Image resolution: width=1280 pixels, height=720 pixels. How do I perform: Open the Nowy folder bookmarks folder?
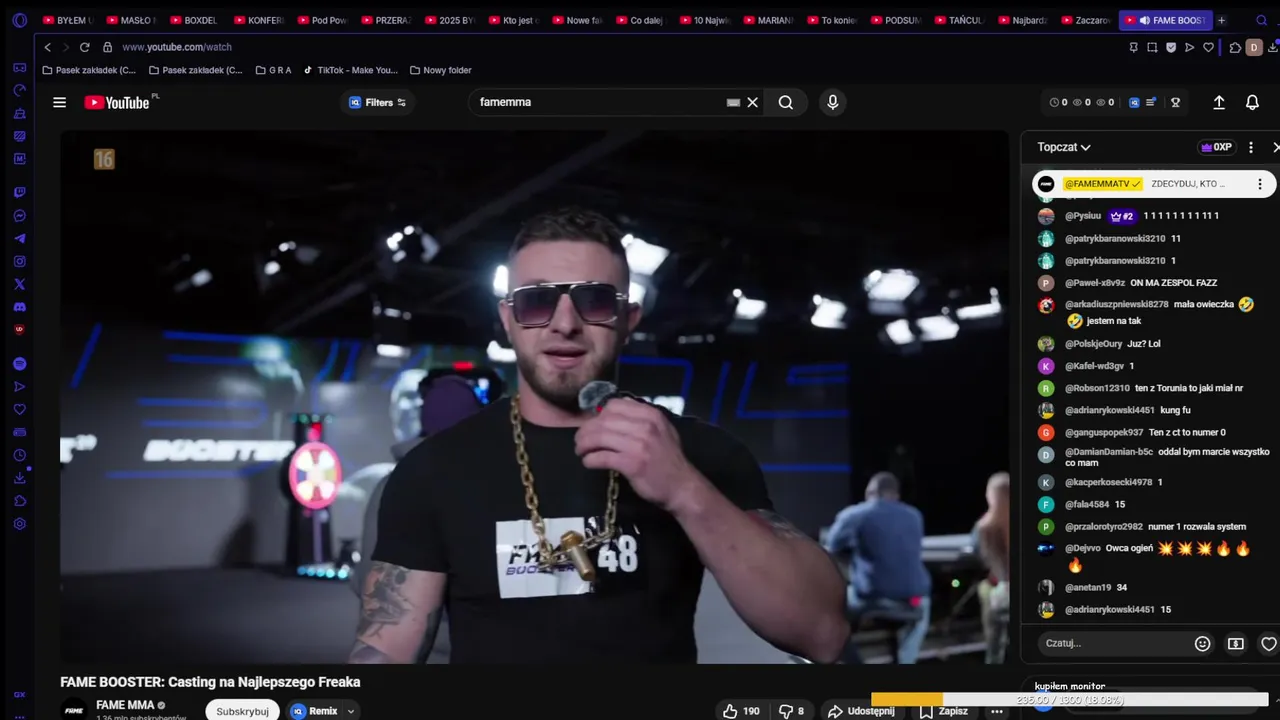pyautogui.click(x=440, y=70)
